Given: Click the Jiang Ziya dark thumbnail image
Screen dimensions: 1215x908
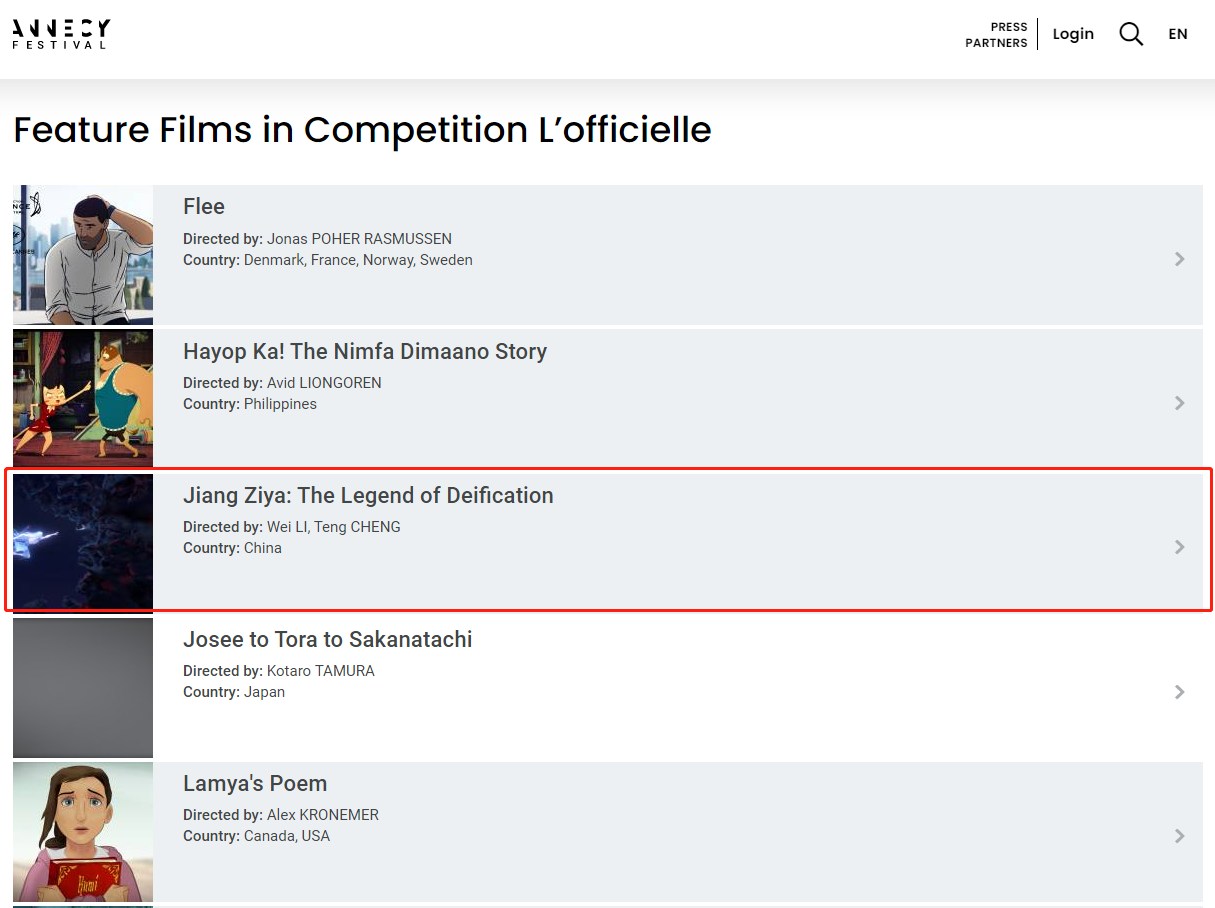Looking at the screenshot, I should 83,542.
